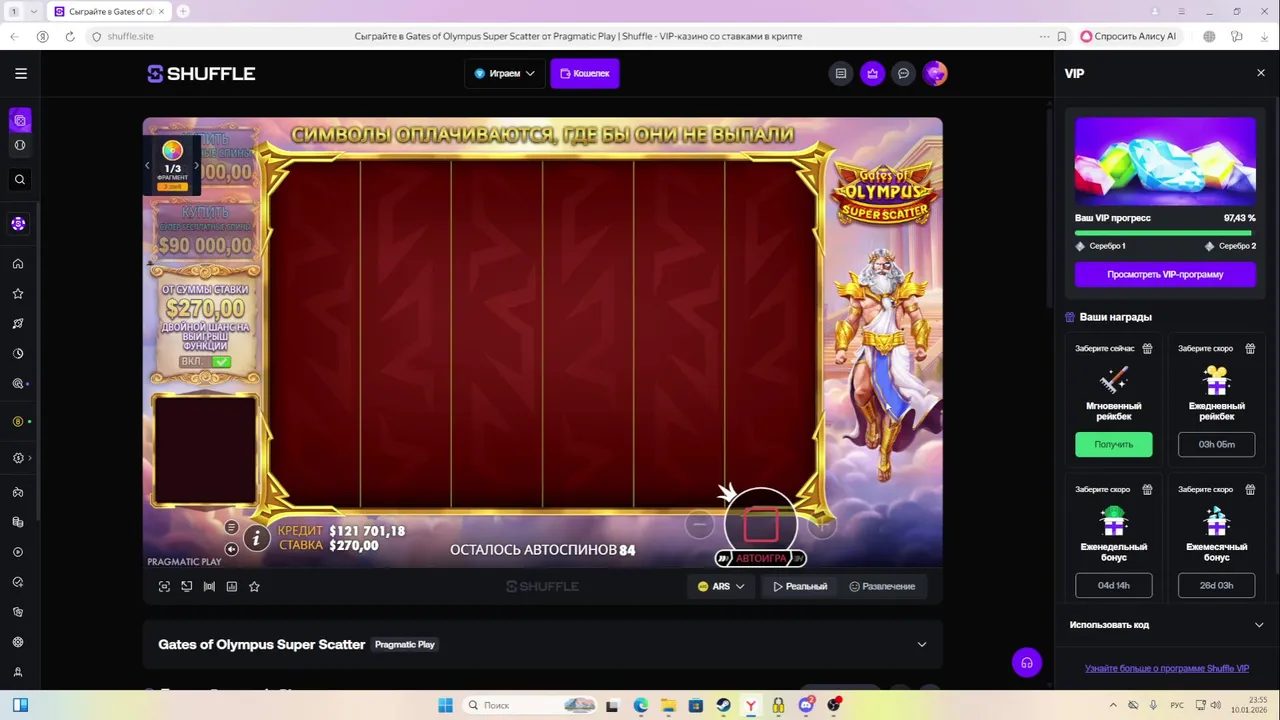Screen dimensions: 1280x720
Task: Add game to favorites star below game
Action: [x=254, y=587]
